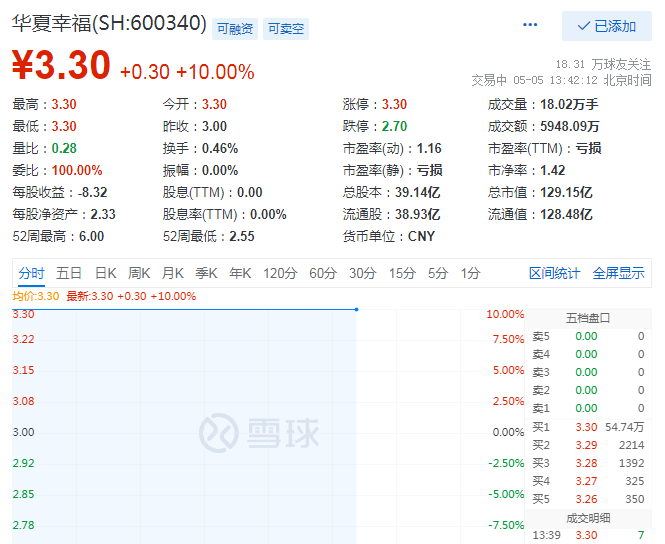Click the 7.50% label on the chart axis

tap(508, 339)
